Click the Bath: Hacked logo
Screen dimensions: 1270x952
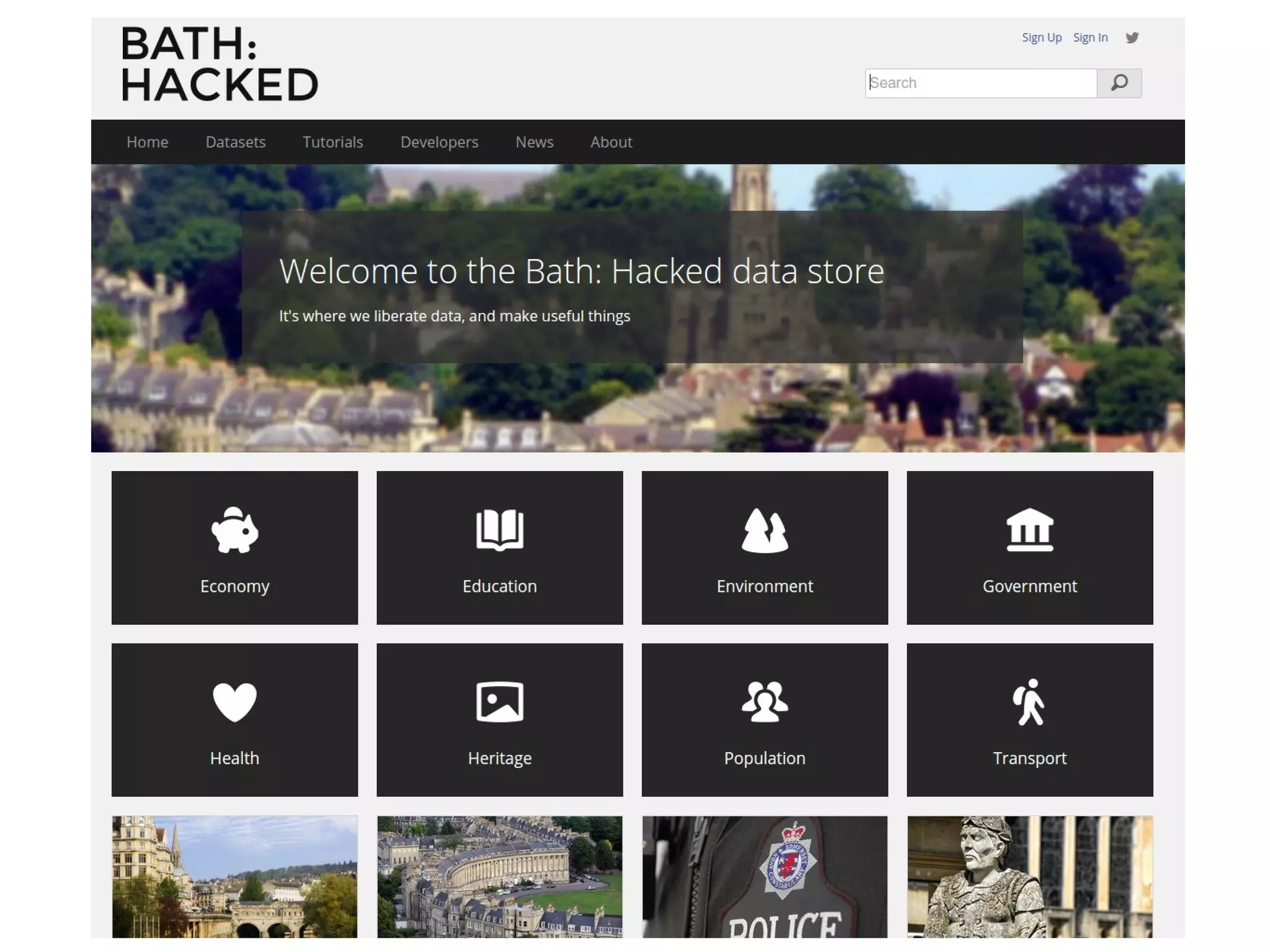click(220, 64)
